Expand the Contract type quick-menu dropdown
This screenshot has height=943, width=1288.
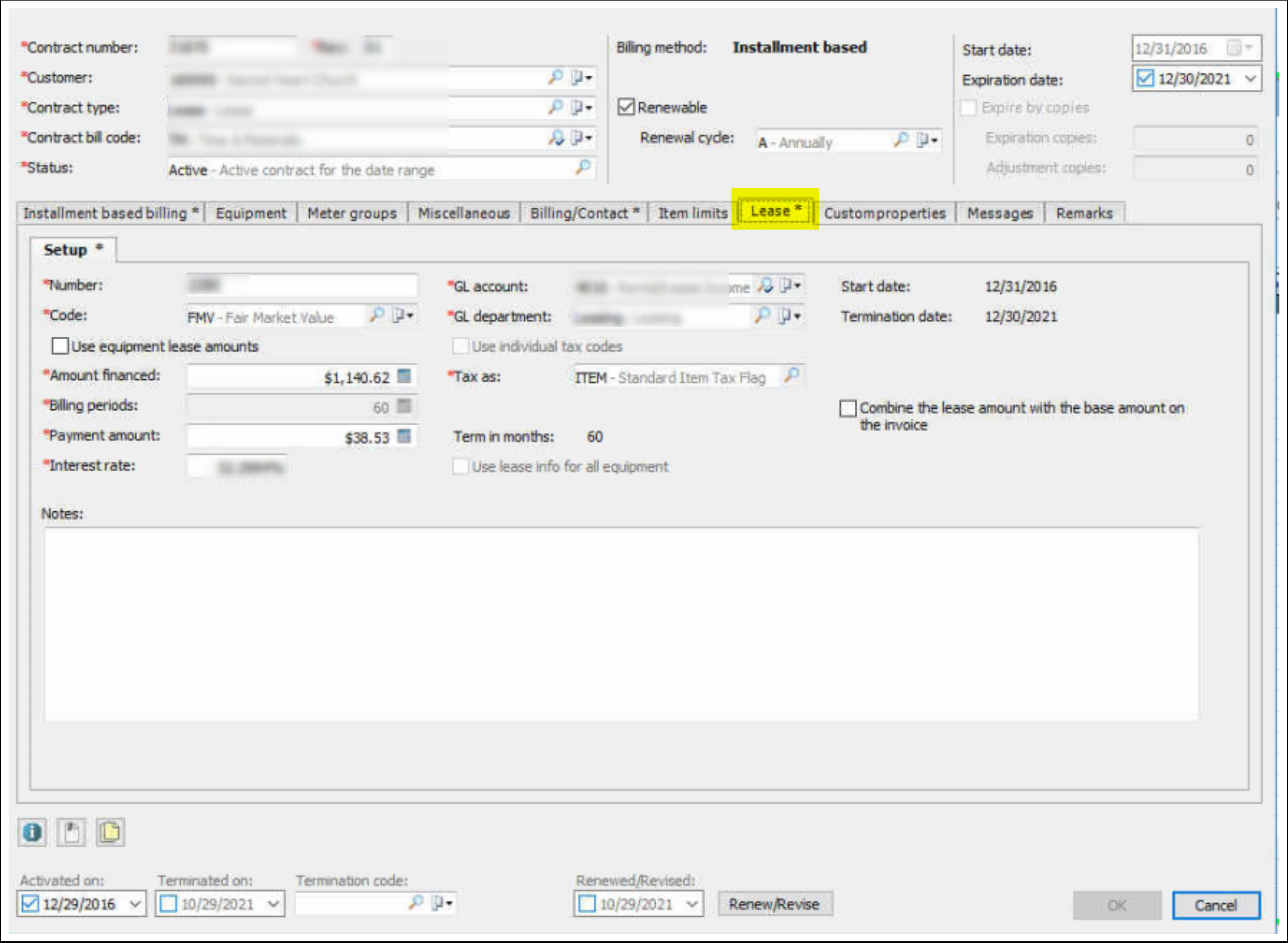pos(582,107)
